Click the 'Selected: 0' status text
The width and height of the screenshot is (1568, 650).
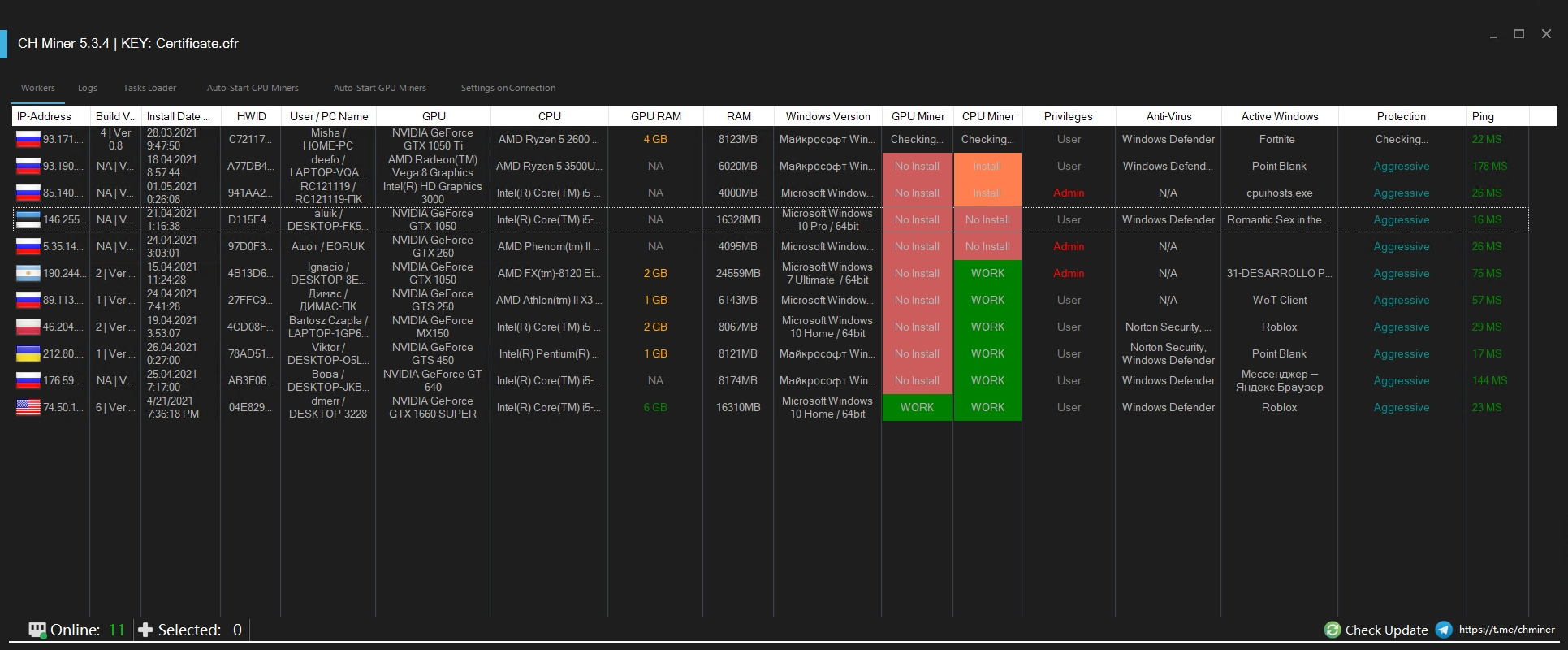click(x=200, y=630)
